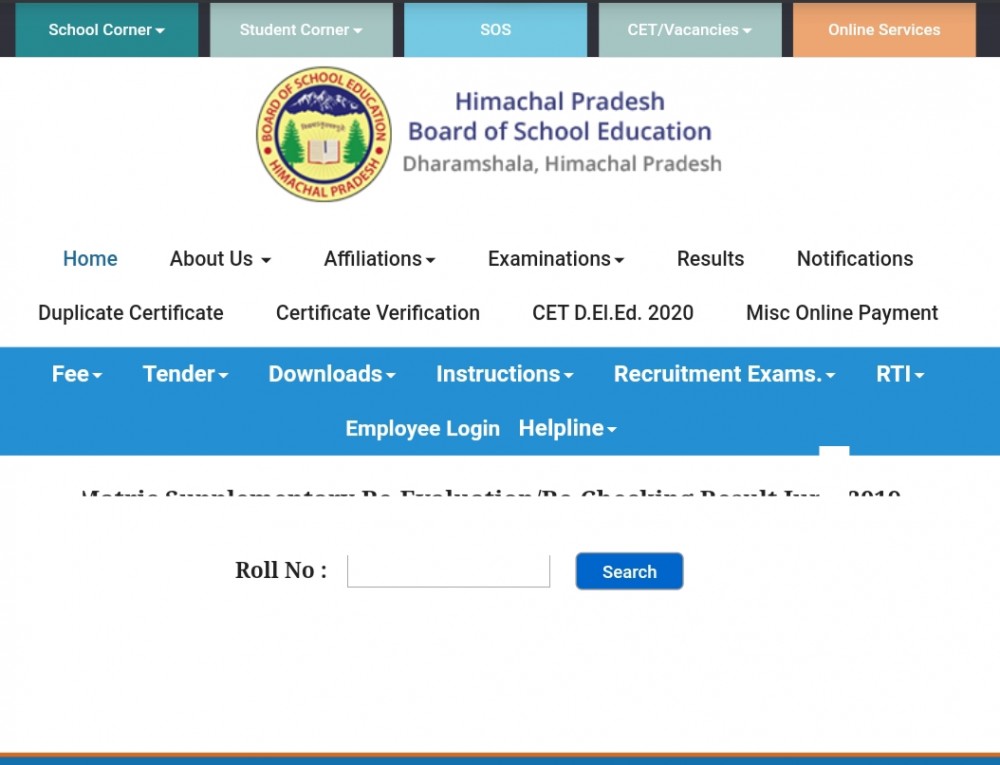Expand the Examinations menu
1000x765 pixels.
click(x=555, y=259)
